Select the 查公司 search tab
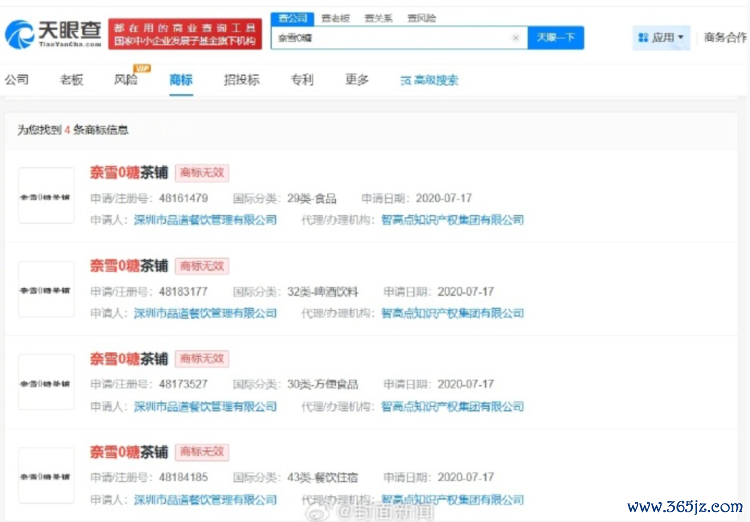The image size is (750, 522). [x=292, y=18]
